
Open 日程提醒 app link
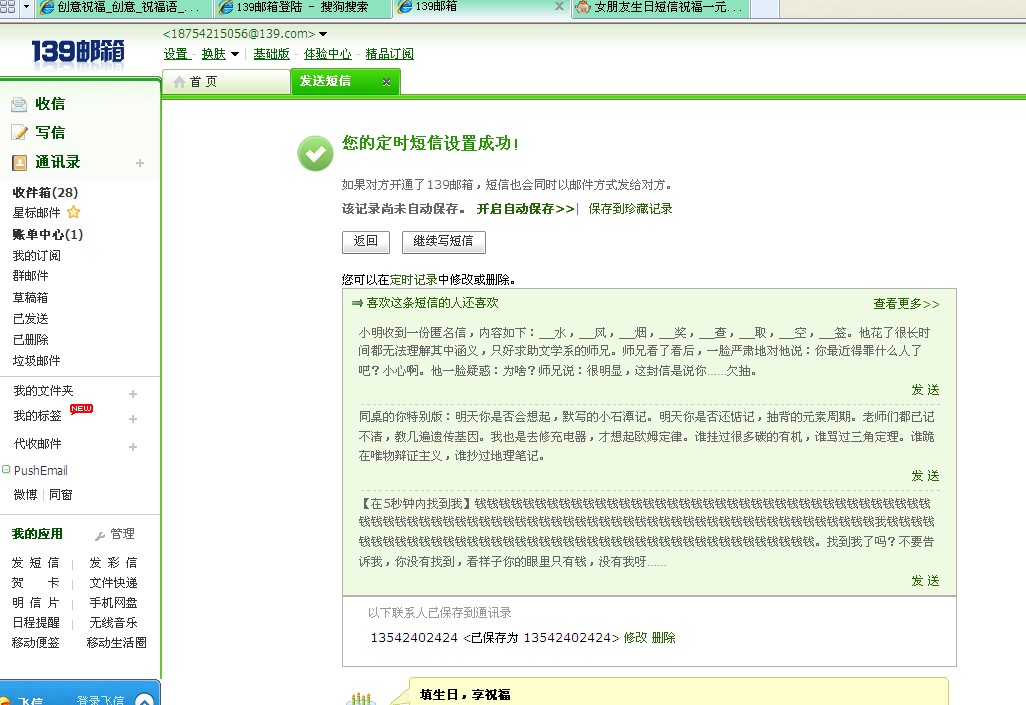[35, 623]
